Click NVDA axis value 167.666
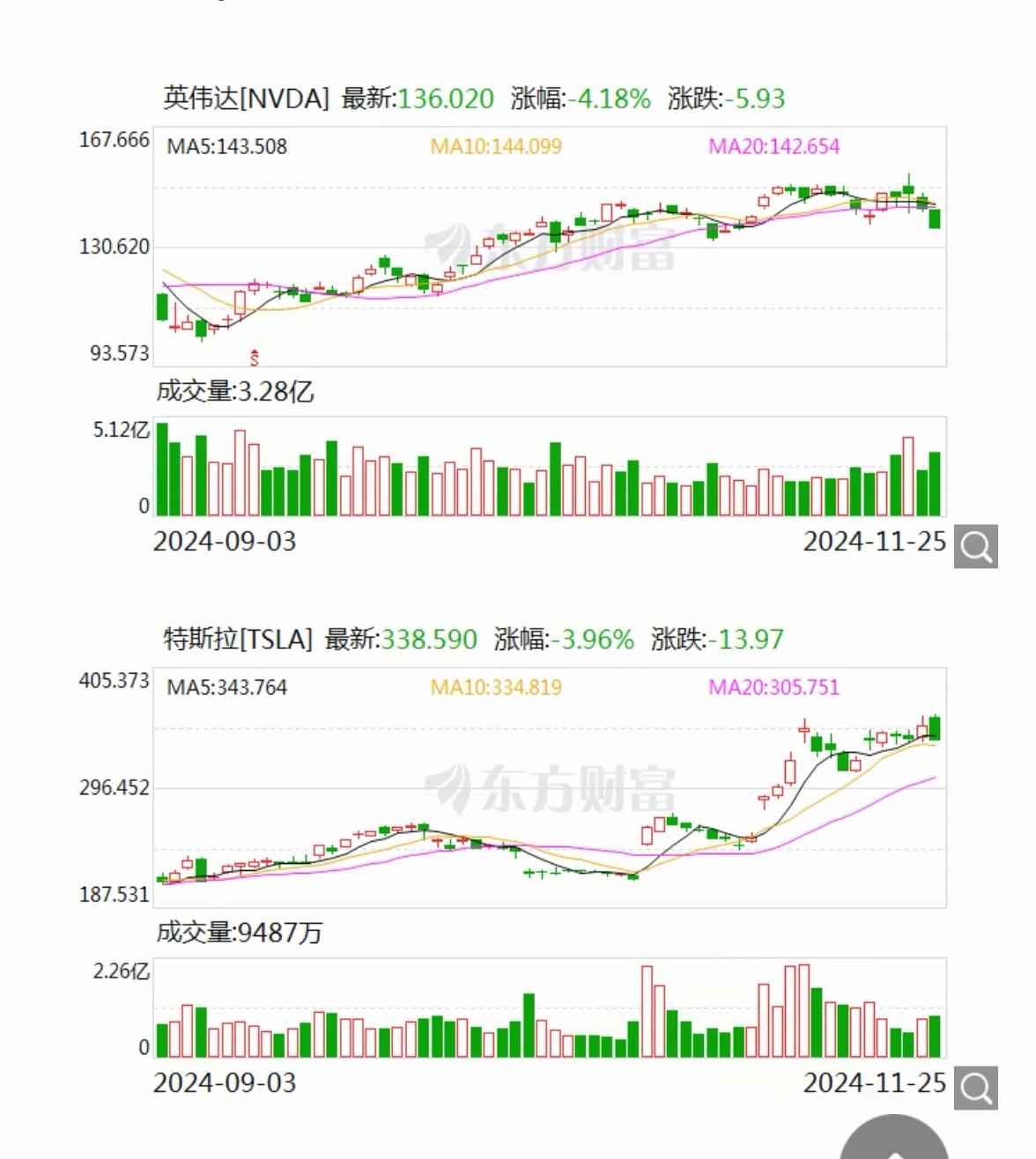This screenshot has height=1159, width=1036. click(115, 140)
